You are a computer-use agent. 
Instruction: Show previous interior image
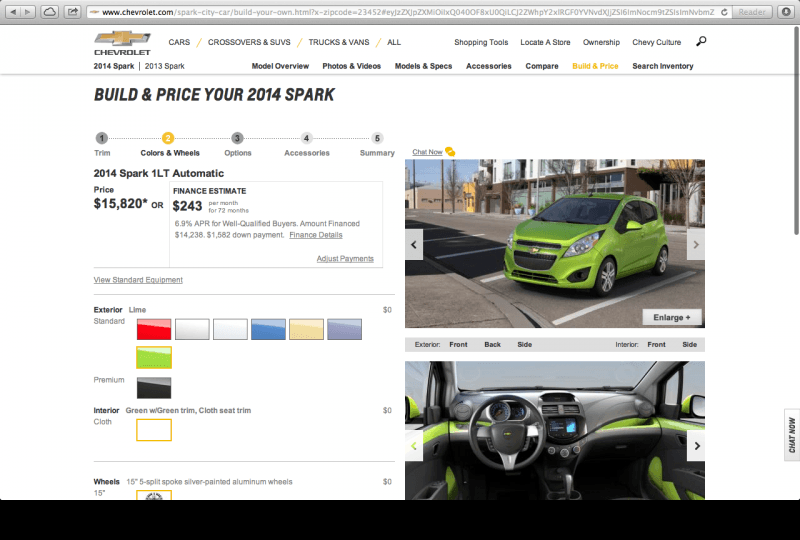pyautogui.click(x=414, y=446)
